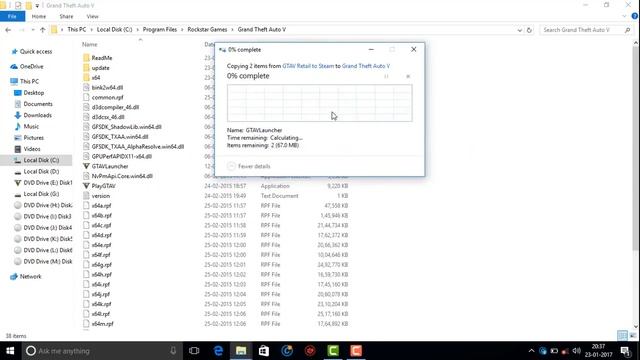Viewport: 640px width, 360px height.
Task: Expand subfolders of Program Files breadcrumb
Action: click(x=182, y=30)
